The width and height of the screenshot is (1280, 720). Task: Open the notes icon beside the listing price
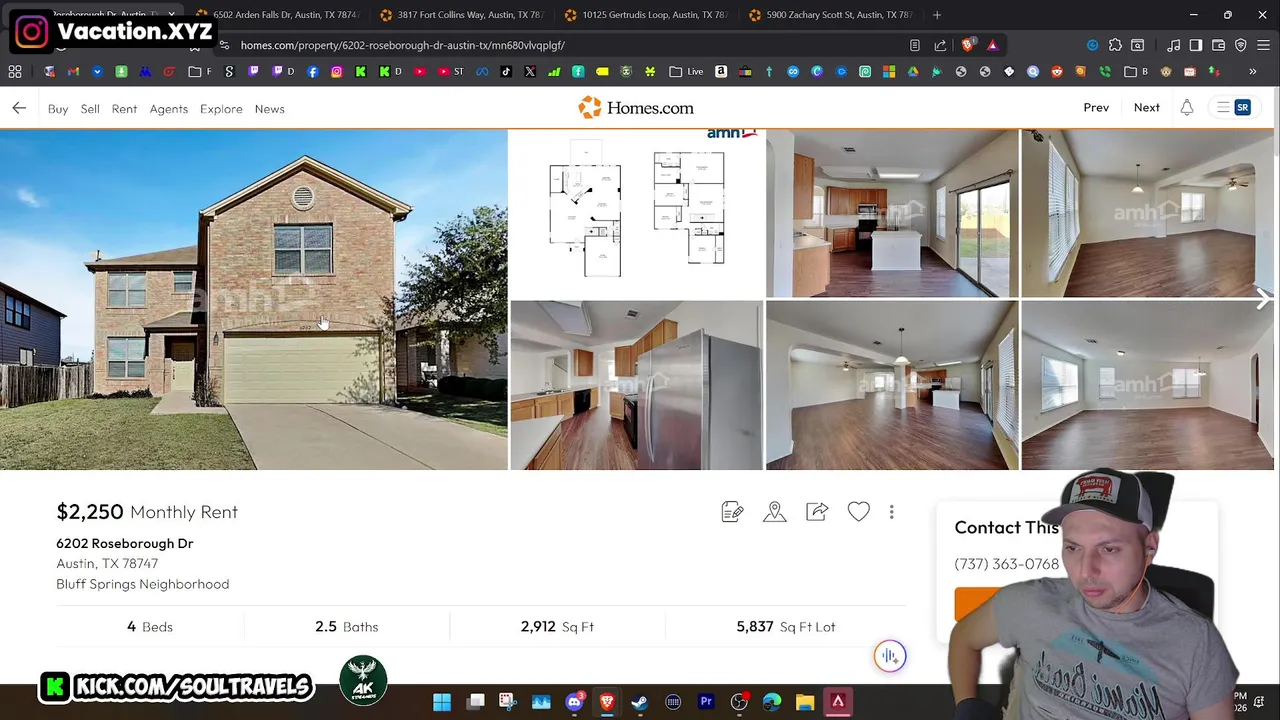click(732, 512)
